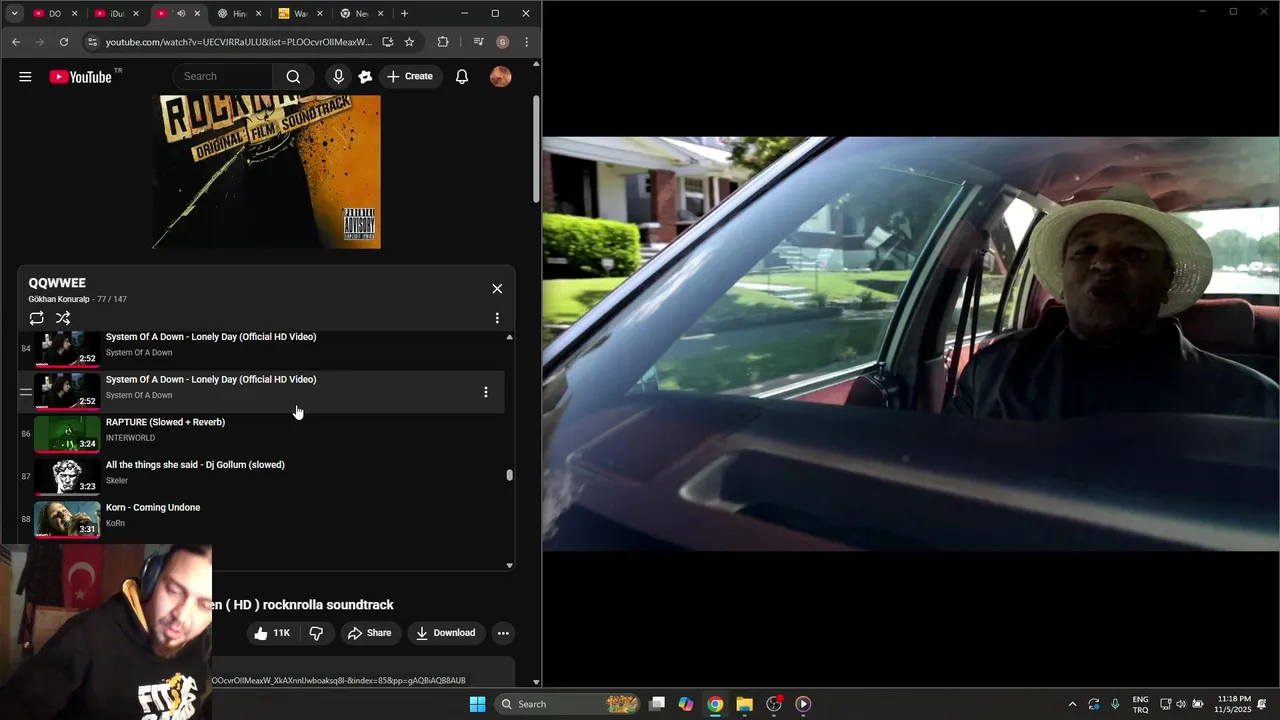Open the YouTube account avatar menu
This screenshot has width=1280, height=720.
tap(501, 76)
